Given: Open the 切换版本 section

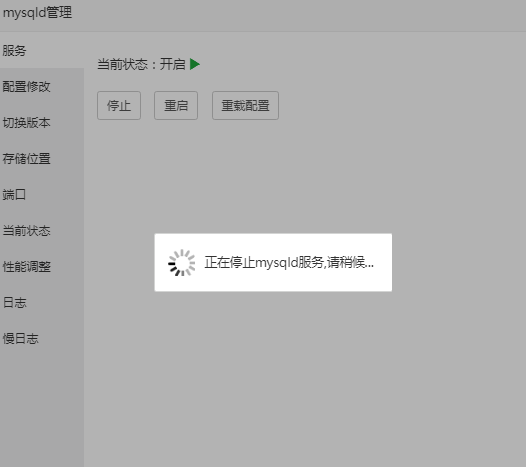Looking at the screenshot, I should point(42,122).
